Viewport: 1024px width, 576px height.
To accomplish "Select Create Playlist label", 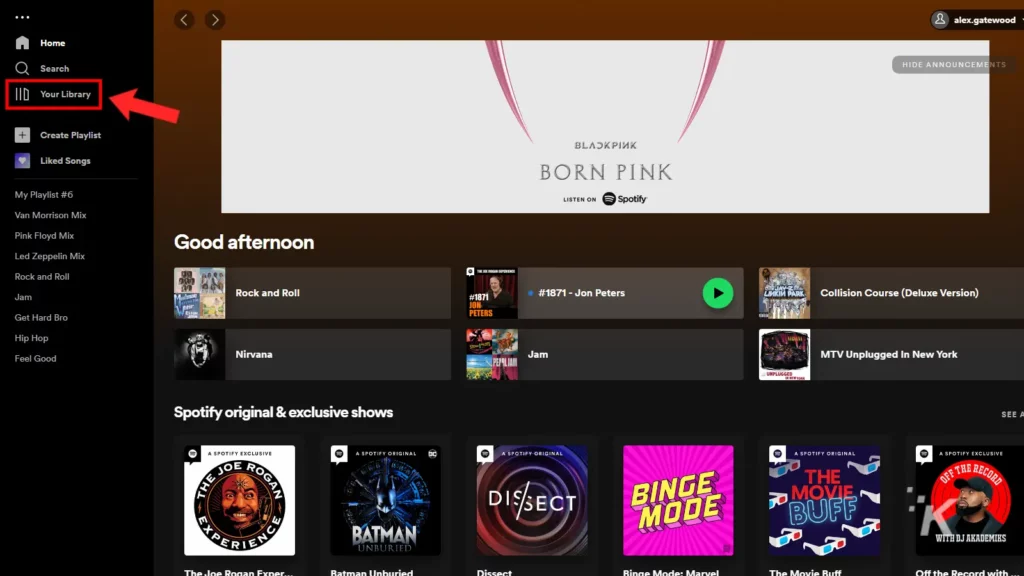I will pyautogui.click(x=71, y=135).
